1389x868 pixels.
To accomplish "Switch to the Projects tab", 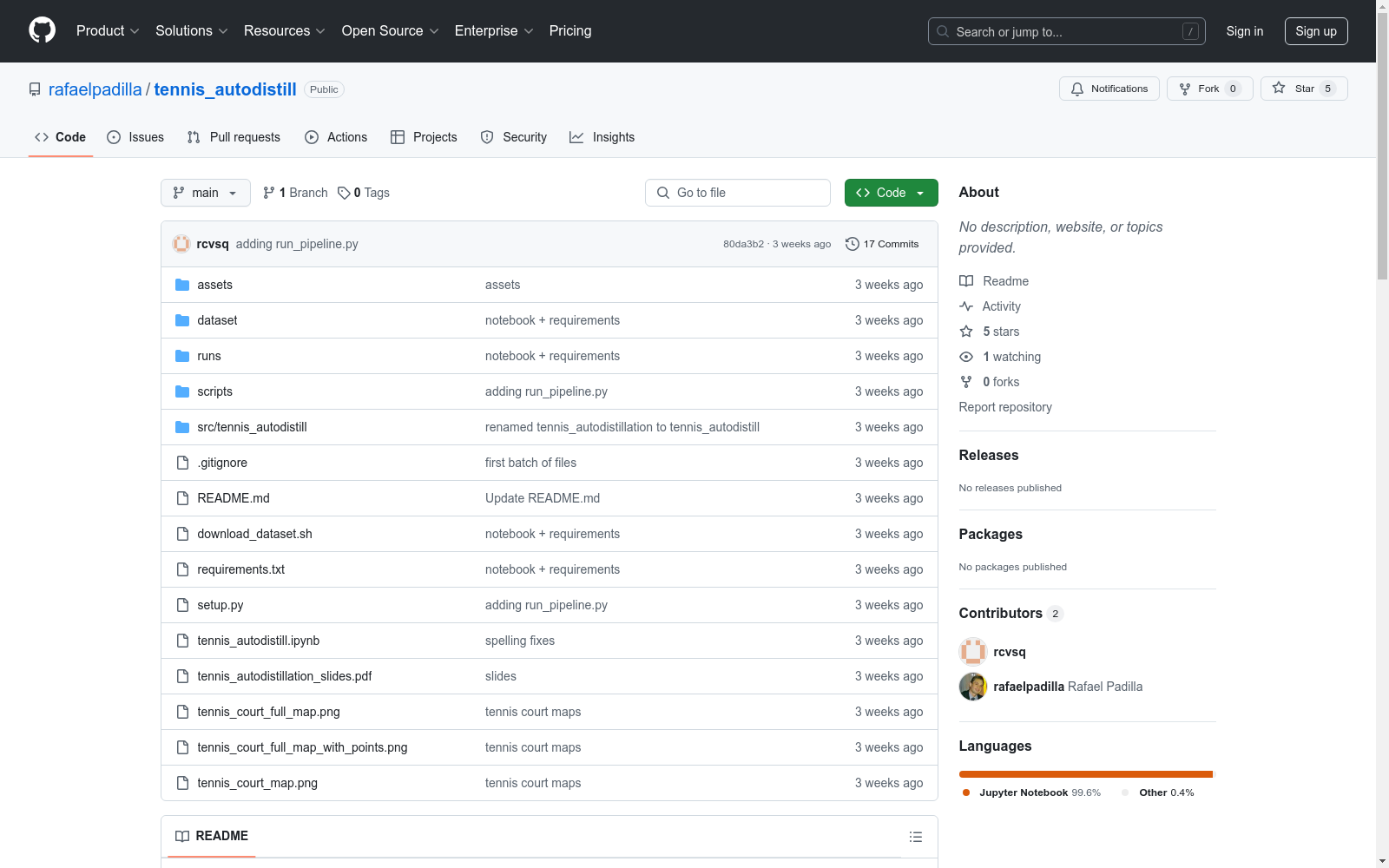I will click(424, 137).
